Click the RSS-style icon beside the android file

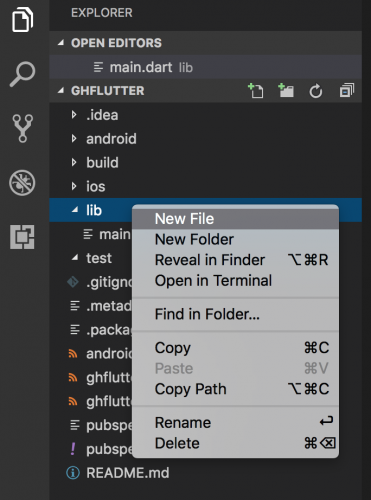click(x=73, y=353)
